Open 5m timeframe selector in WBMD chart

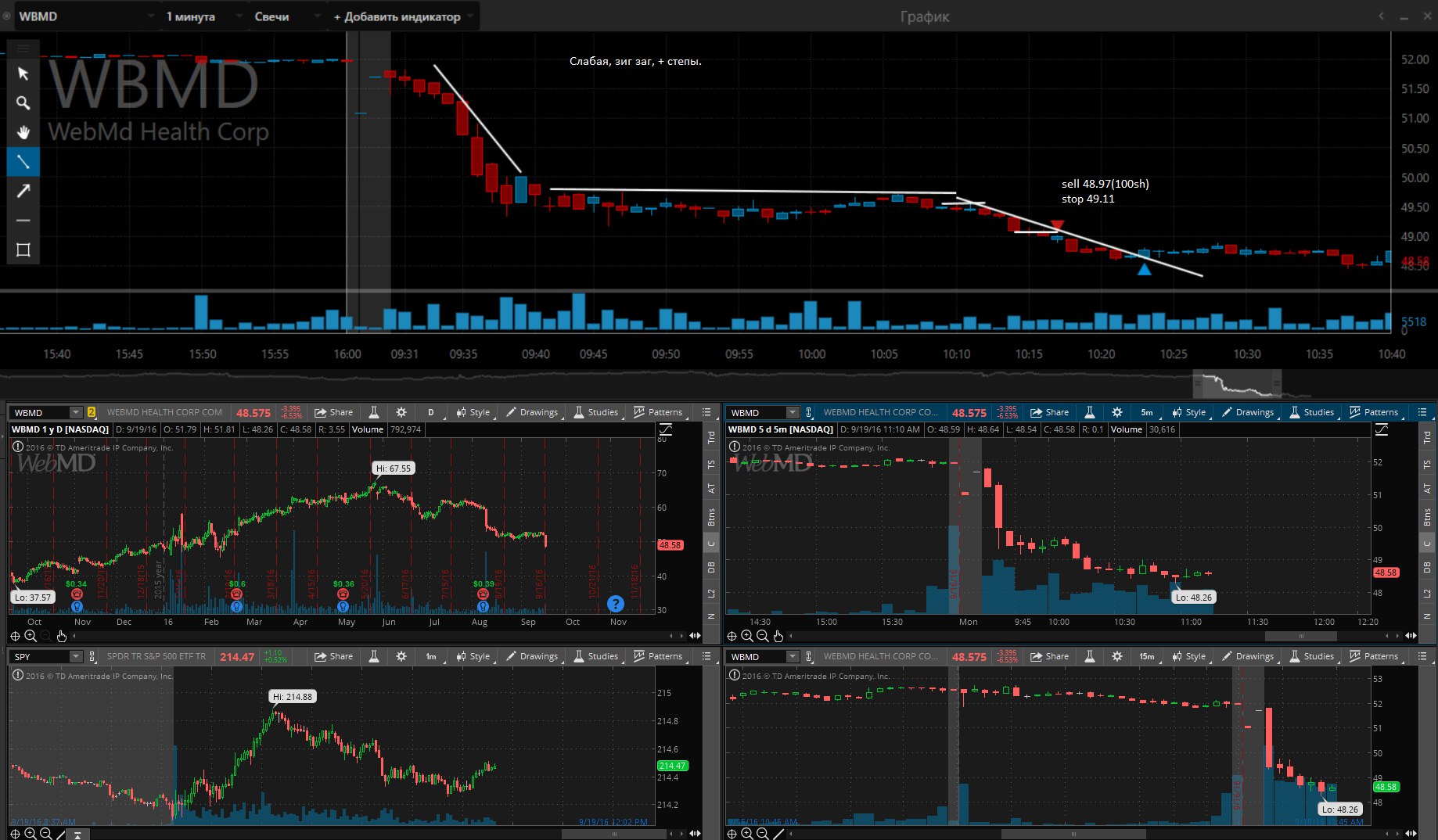pyautogui.click(x=1146, y=412)
